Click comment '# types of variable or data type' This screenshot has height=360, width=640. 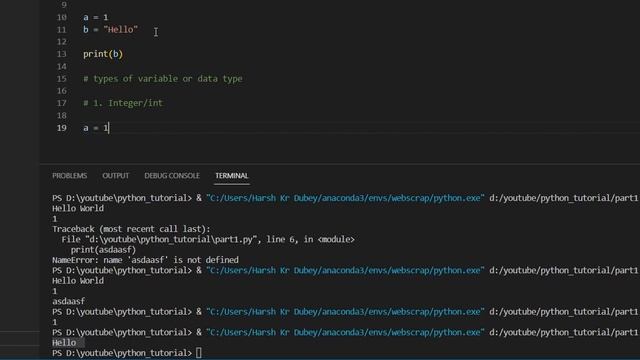[x=163, y=78]
